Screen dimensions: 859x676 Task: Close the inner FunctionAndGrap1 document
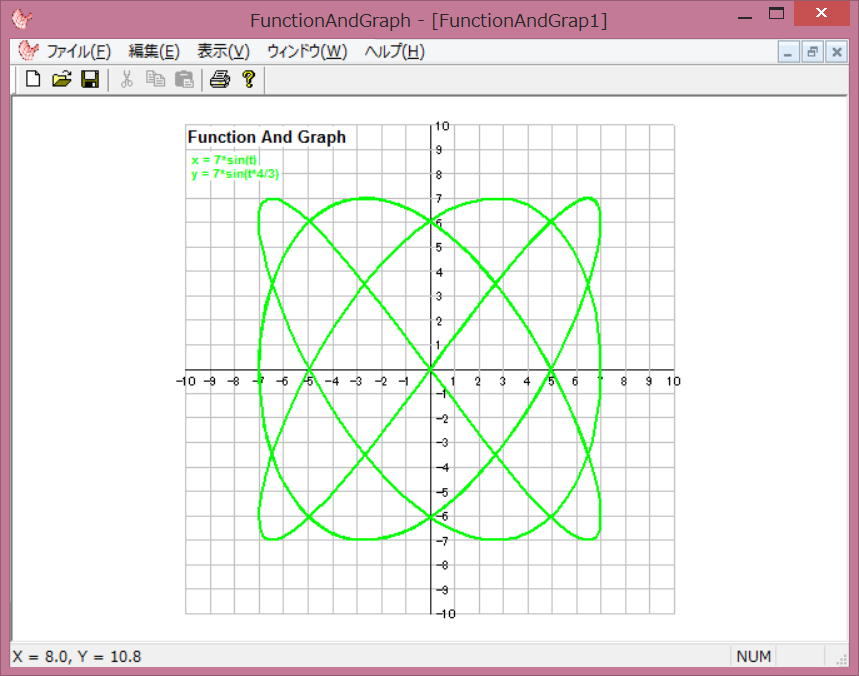tap(837, 53)
